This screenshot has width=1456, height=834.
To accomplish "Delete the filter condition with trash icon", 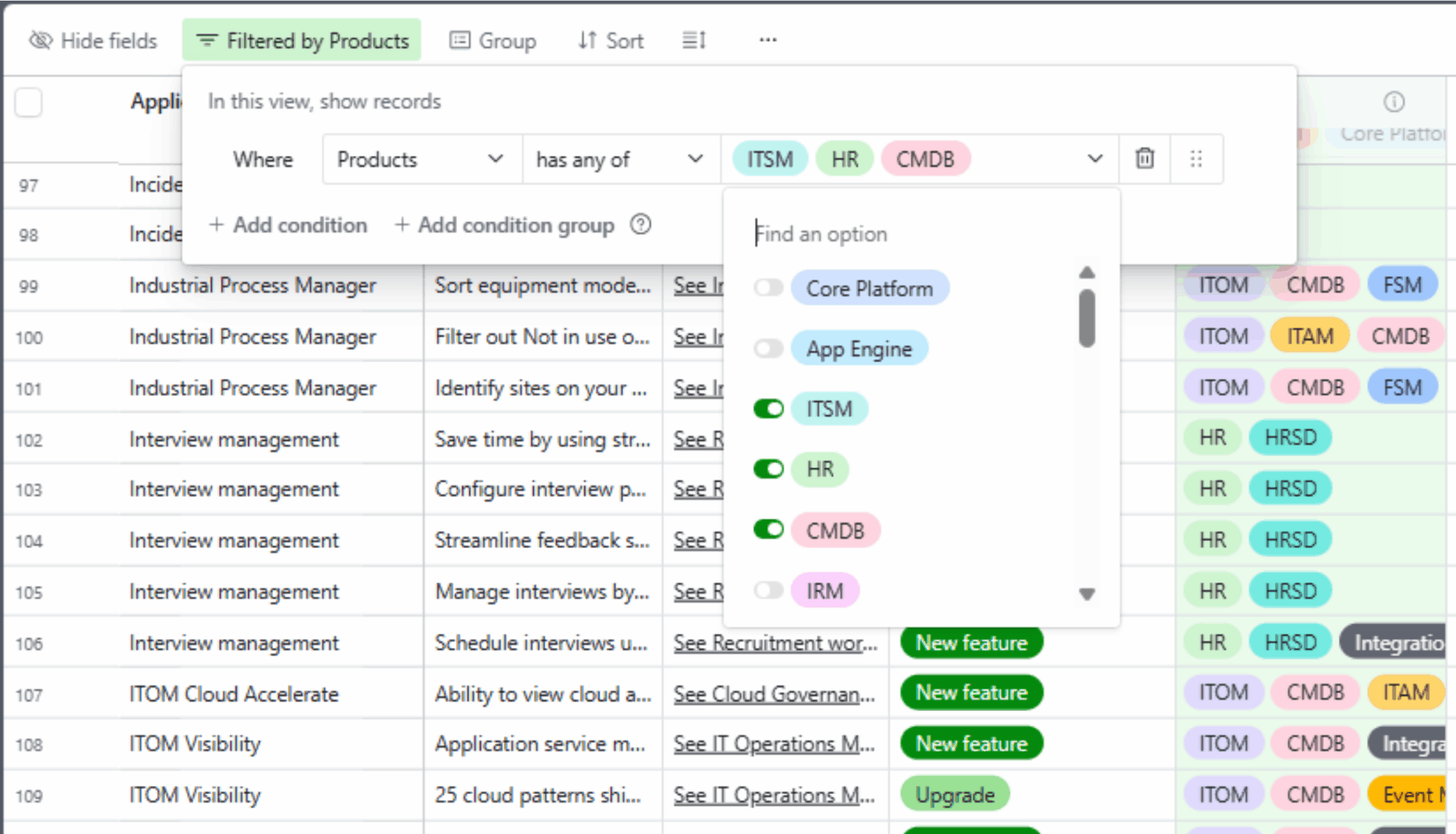I will tap(1145, 159).
